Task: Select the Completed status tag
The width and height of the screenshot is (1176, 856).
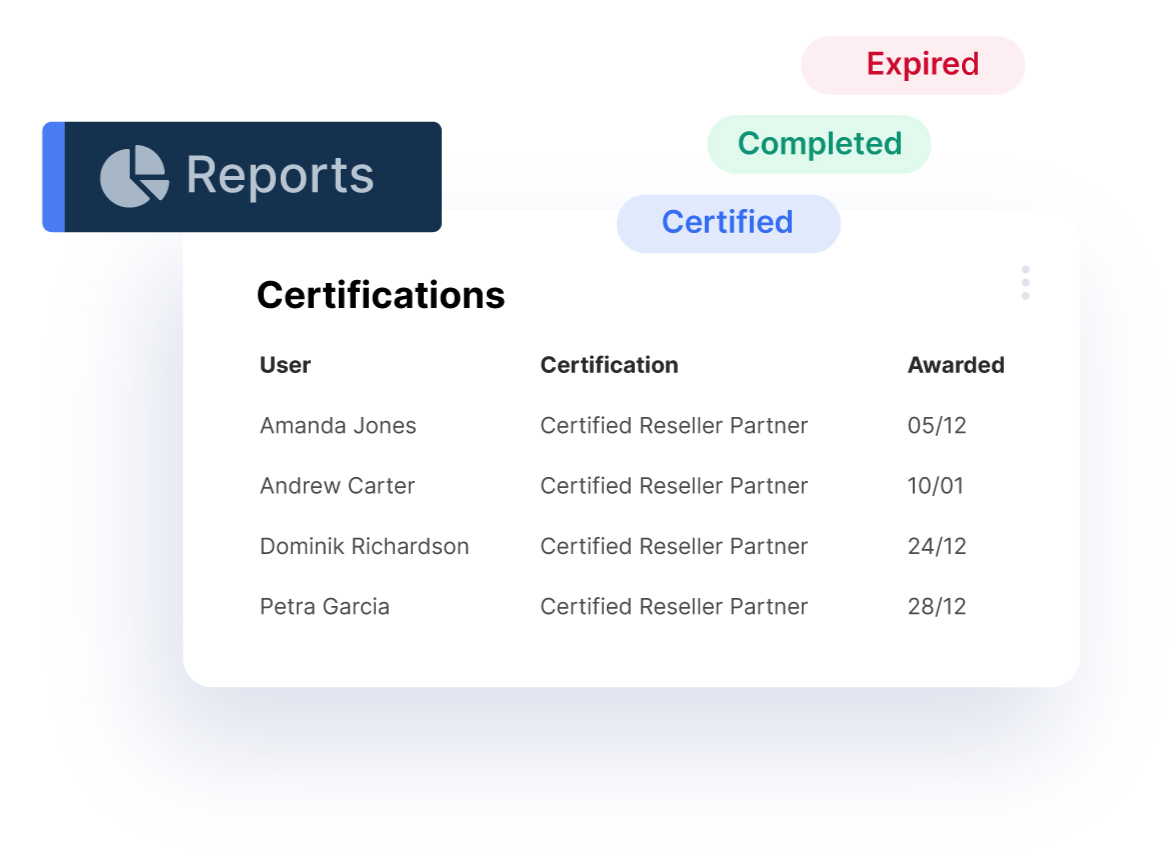Action: coord(819,144)
